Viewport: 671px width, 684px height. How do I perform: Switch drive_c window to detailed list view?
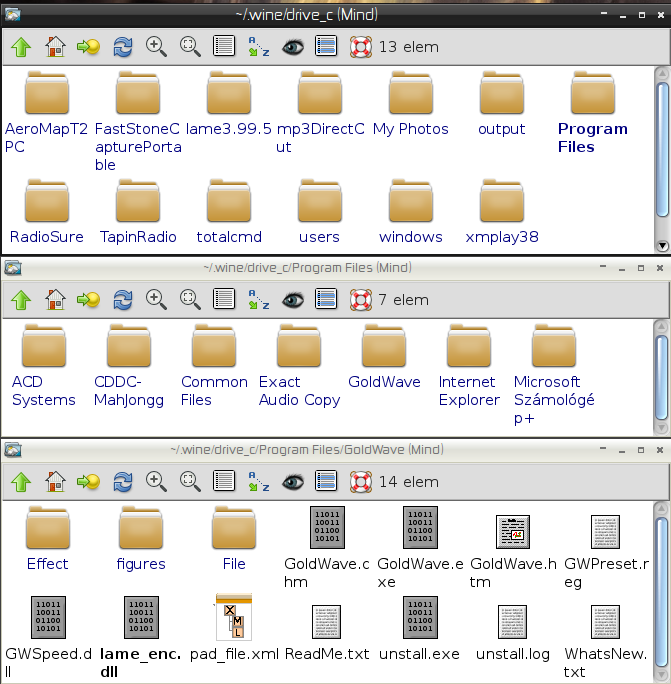[x=224, y=46]
